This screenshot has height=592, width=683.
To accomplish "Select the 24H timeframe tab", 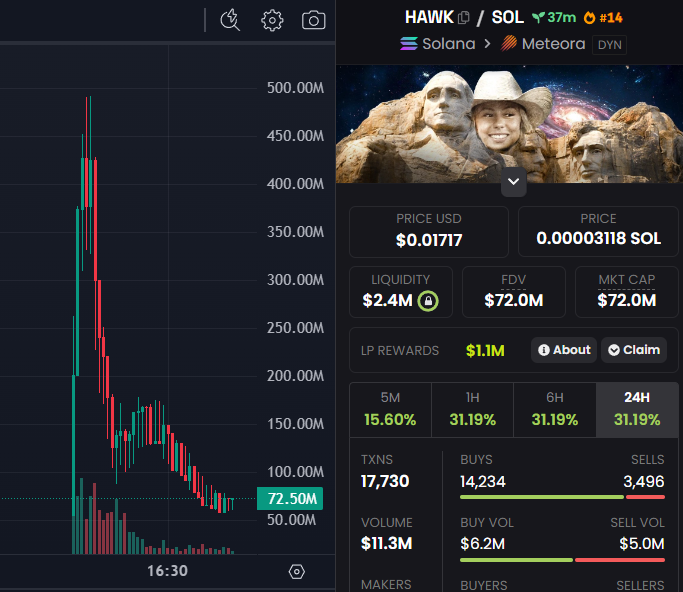I will [x=637, y=409].
